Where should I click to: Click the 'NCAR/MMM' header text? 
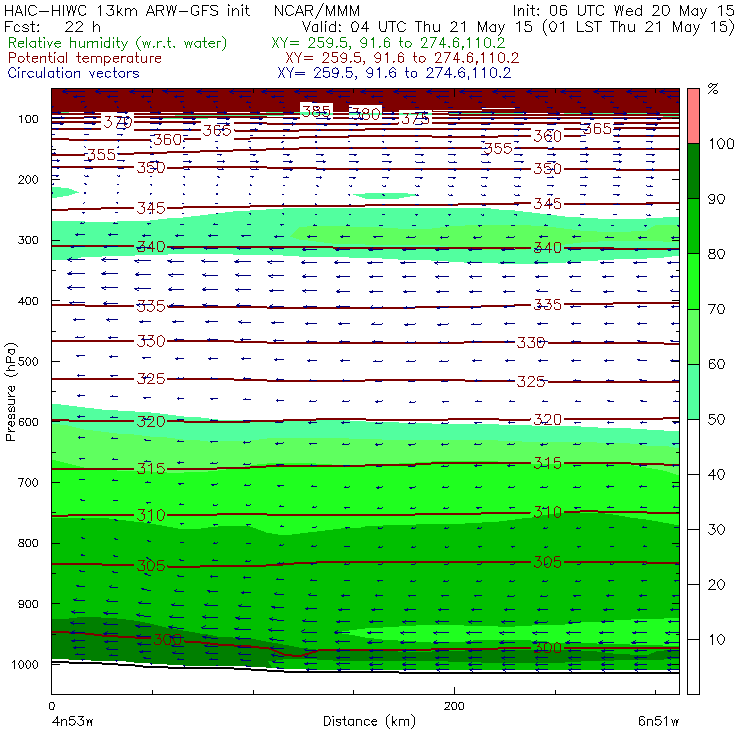317,11
